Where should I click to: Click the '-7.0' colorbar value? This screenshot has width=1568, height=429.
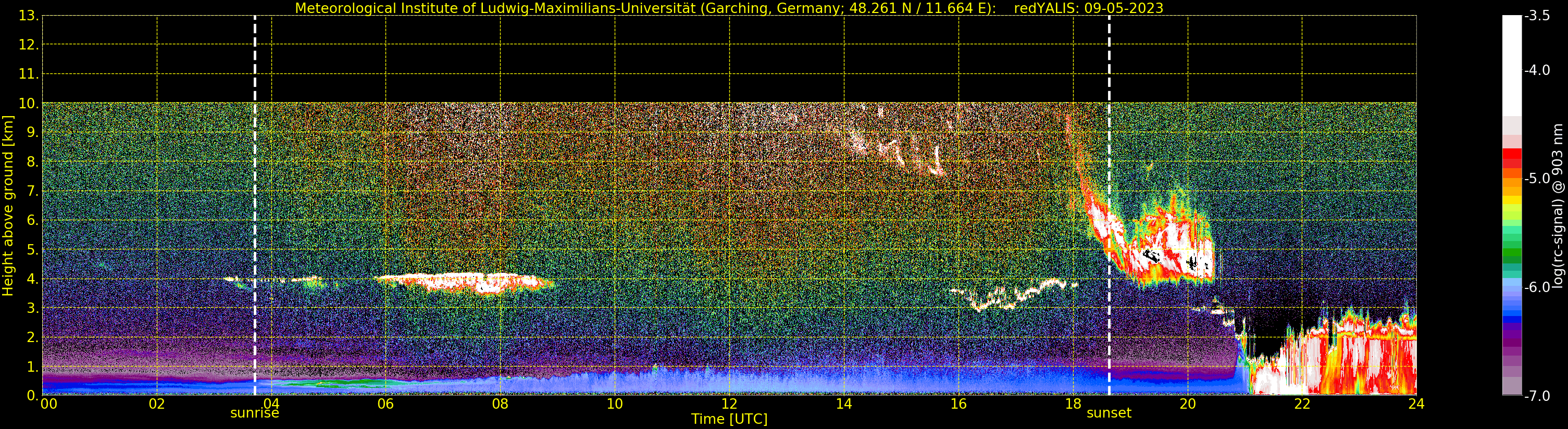tap(1537, 396)
